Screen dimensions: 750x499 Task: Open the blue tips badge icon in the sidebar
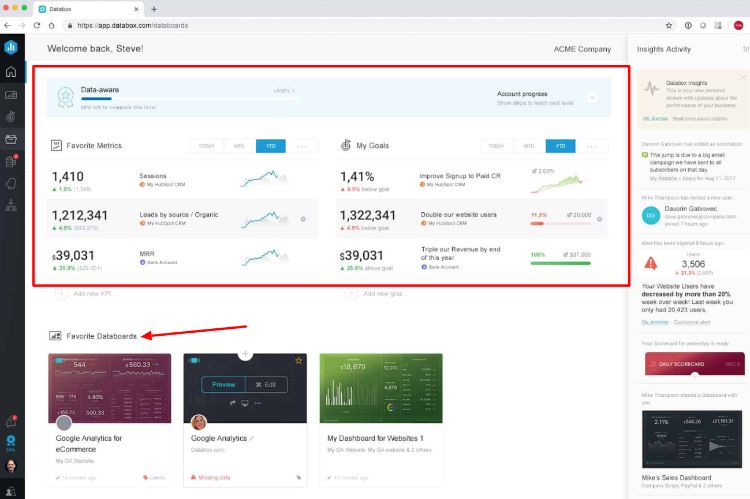point(11,443)
